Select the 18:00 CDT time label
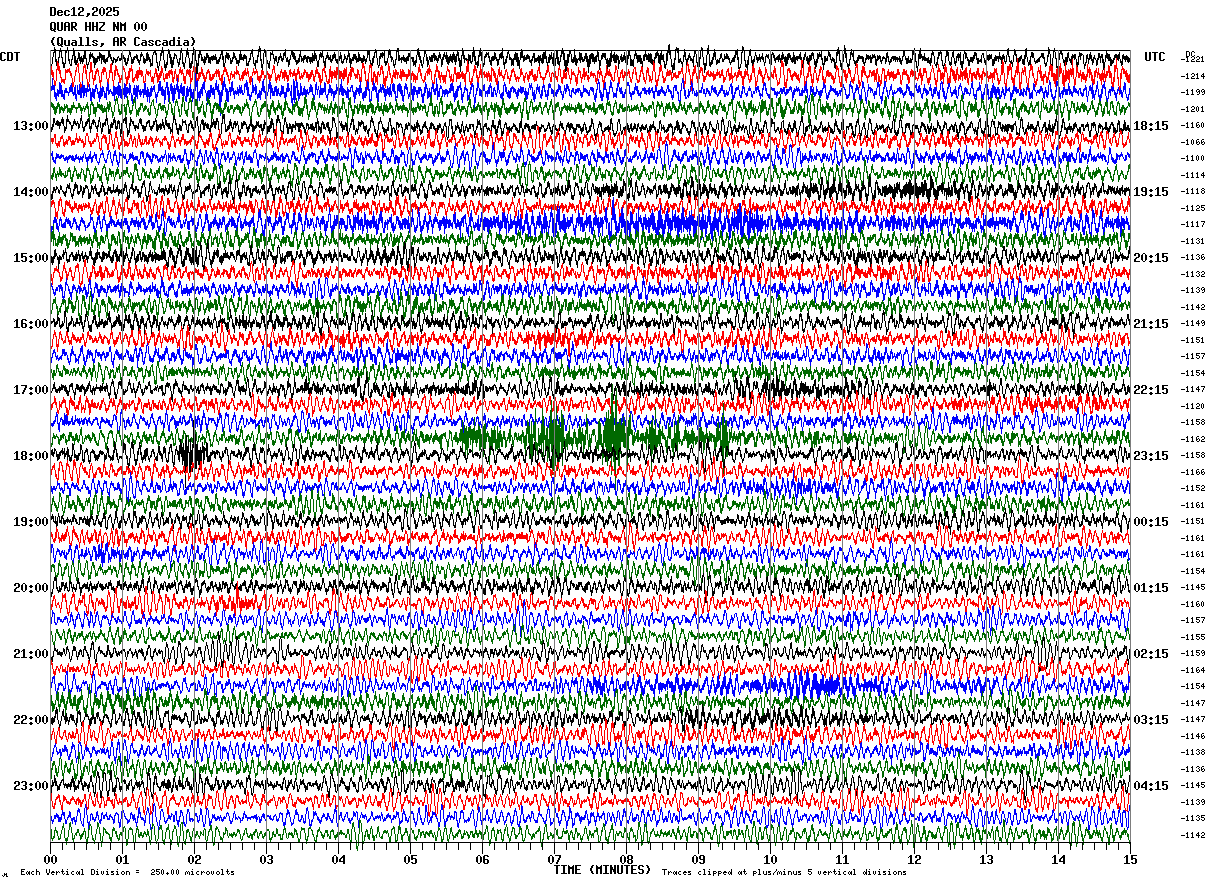 [x=30, y=456]
